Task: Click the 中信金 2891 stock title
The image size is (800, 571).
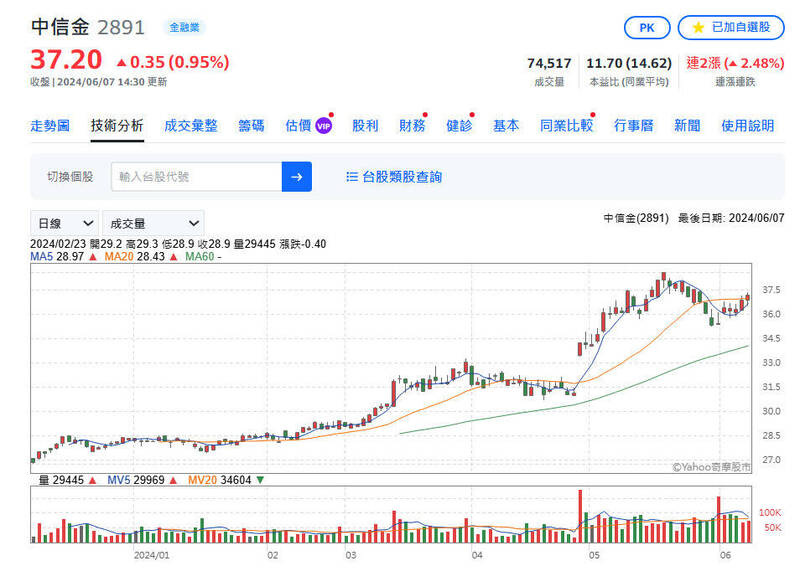Action: (88, 27)
